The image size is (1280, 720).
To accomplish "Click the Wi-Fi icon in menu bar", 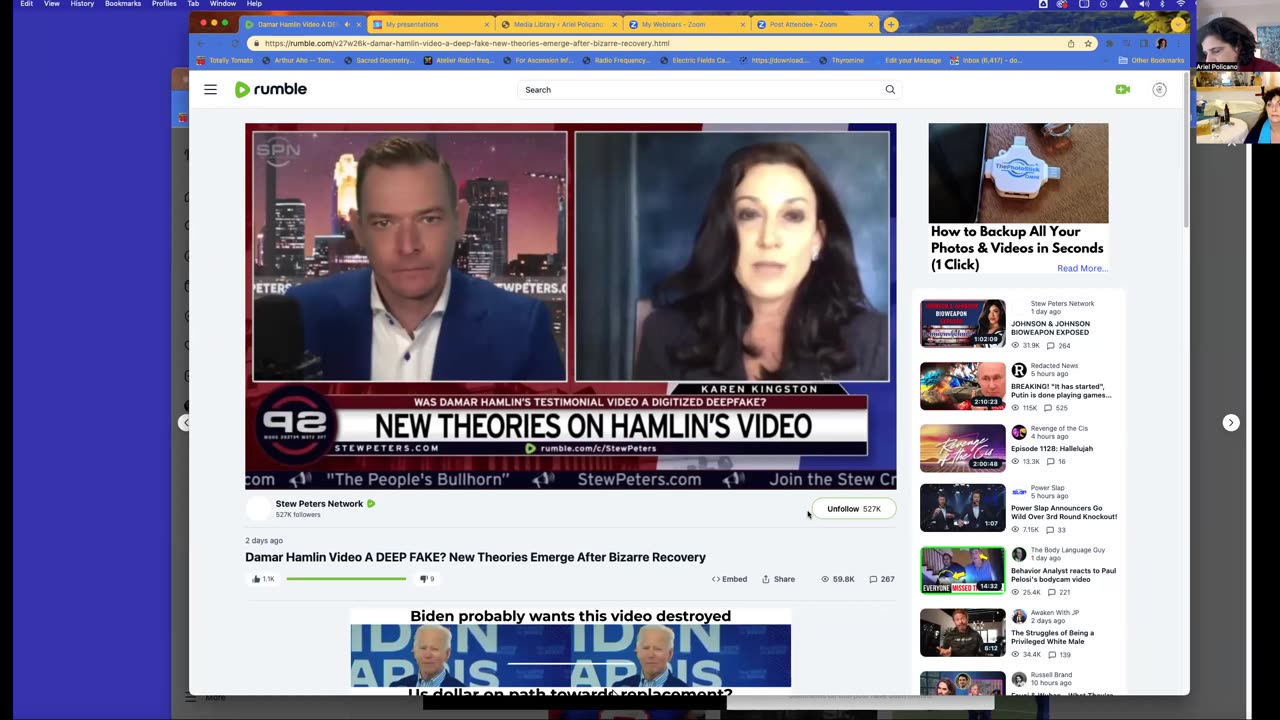I will coord(1181,4).
